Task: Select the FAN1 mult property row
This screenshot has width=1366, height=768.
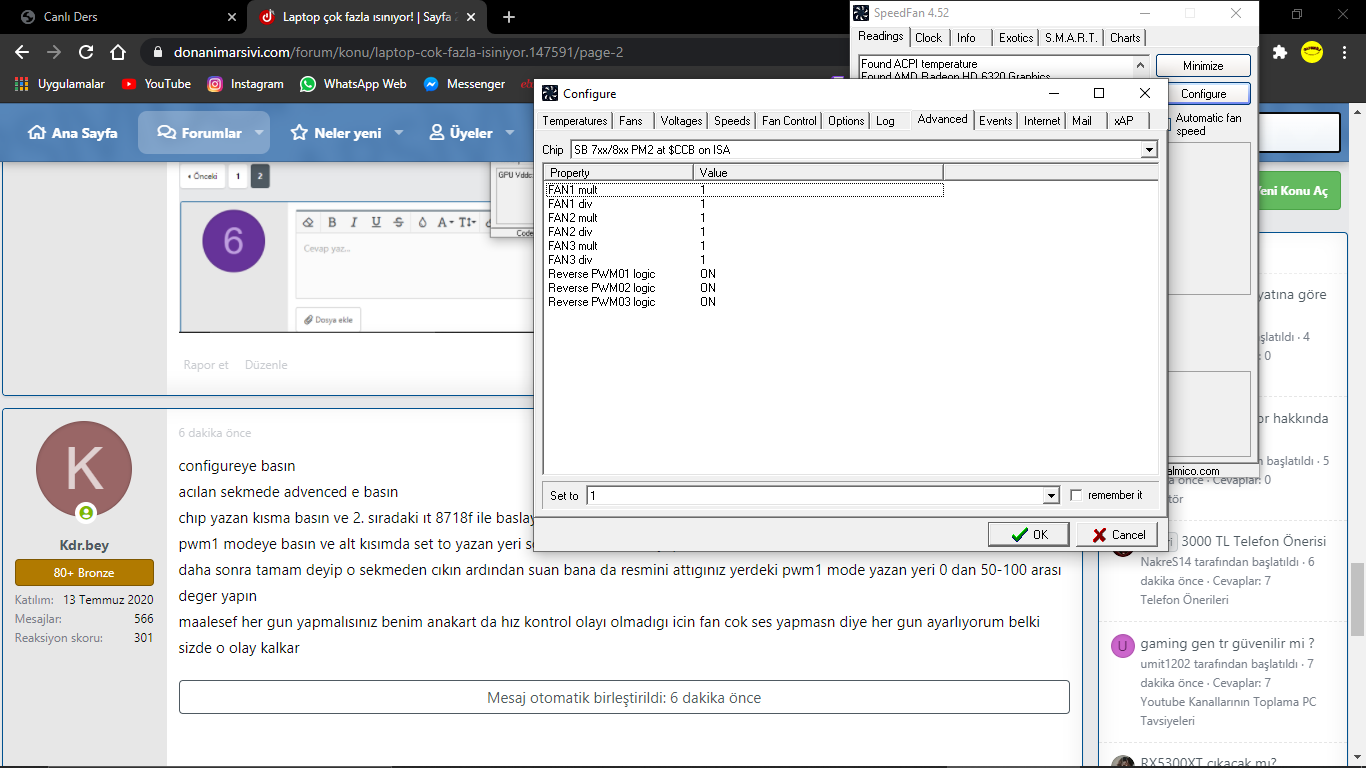Action: (x=744, y=190)
